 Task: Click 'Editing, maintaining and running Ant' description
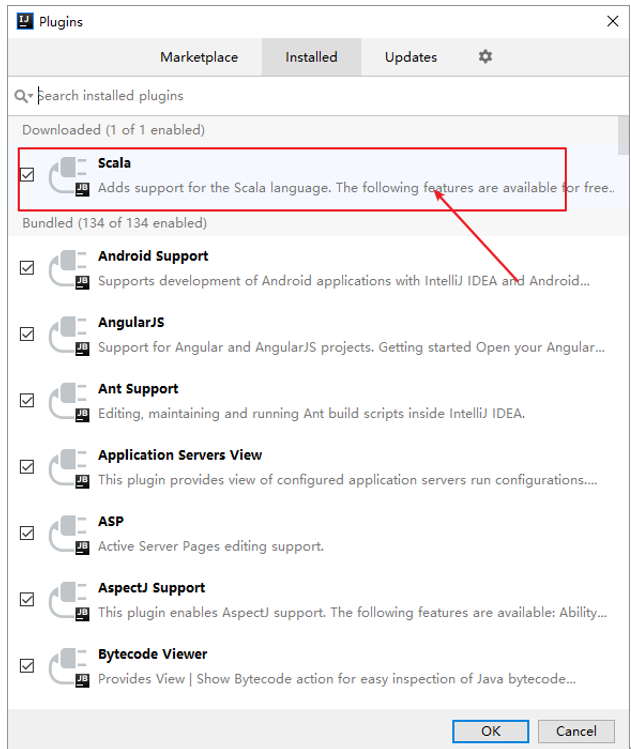(311, 413)
